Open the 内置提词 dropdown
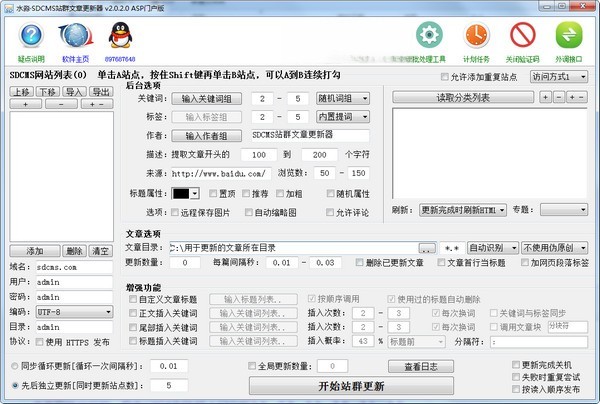 pos(343,117)
